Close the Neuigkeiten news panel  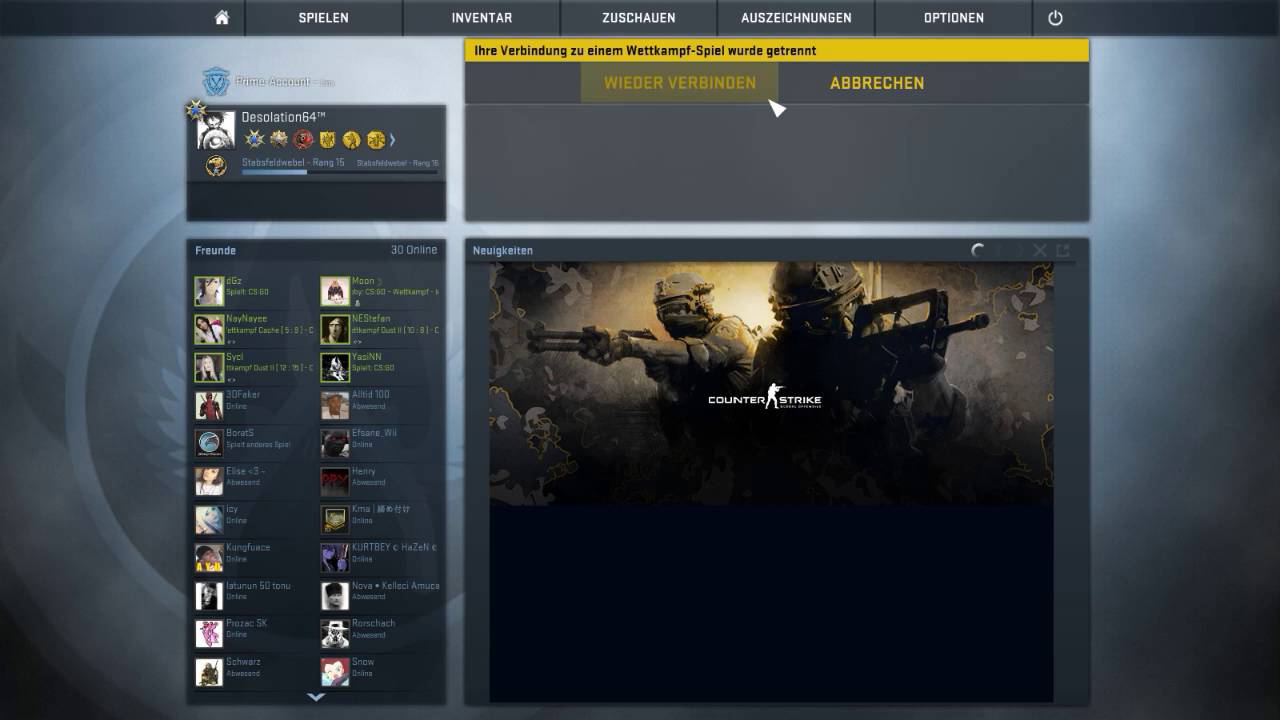pyautogui.click(x=1040, y=251)
